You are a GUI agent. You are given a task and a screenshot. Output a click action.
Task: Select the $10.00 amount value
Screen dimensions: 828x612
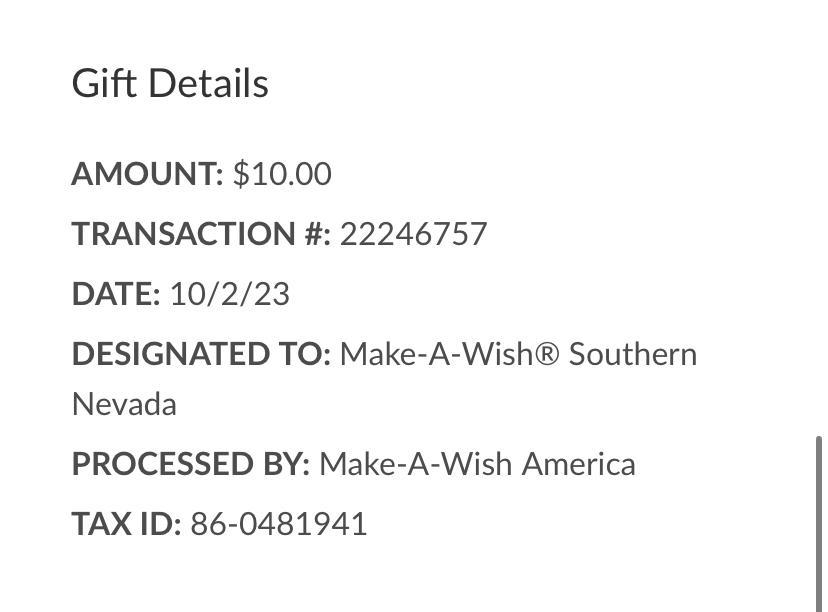point(282,174)
